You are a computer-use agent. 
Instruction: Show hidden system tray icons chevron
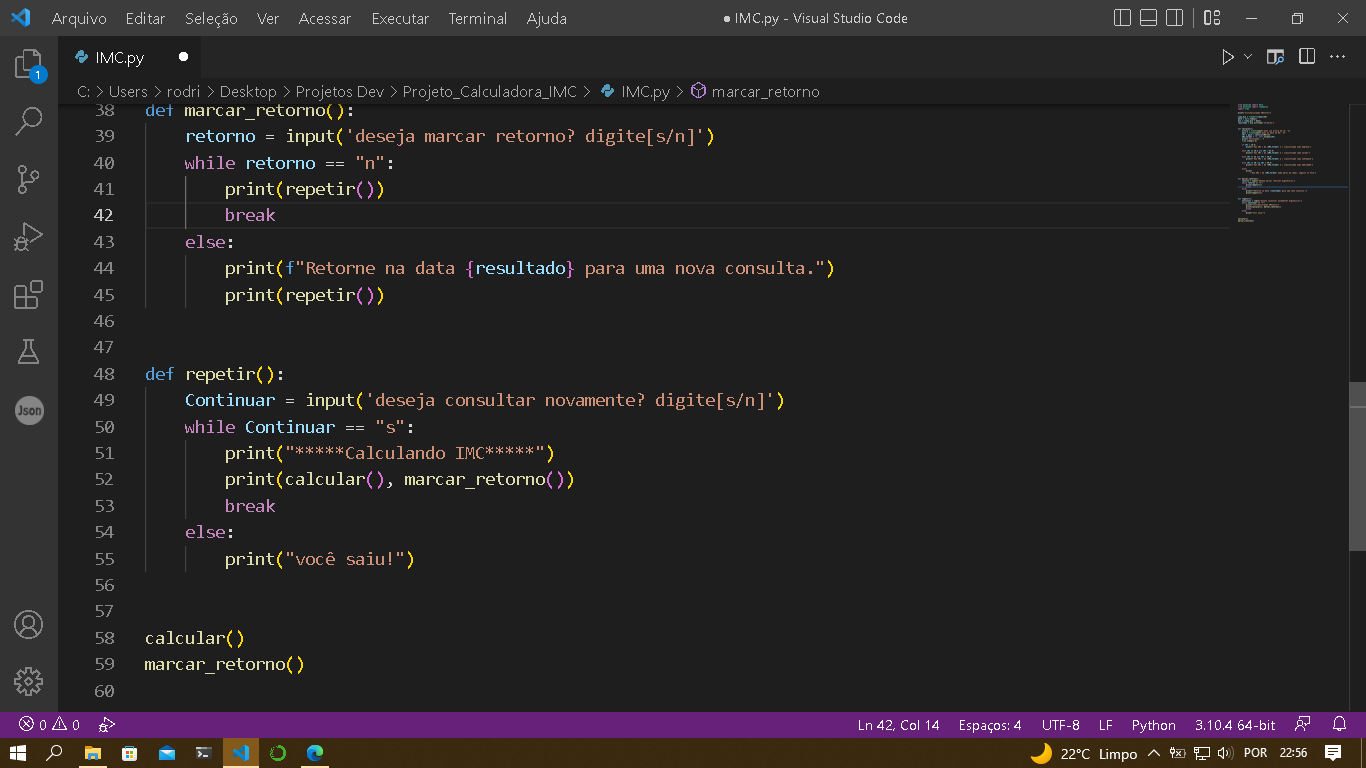tap(1153, 753)
